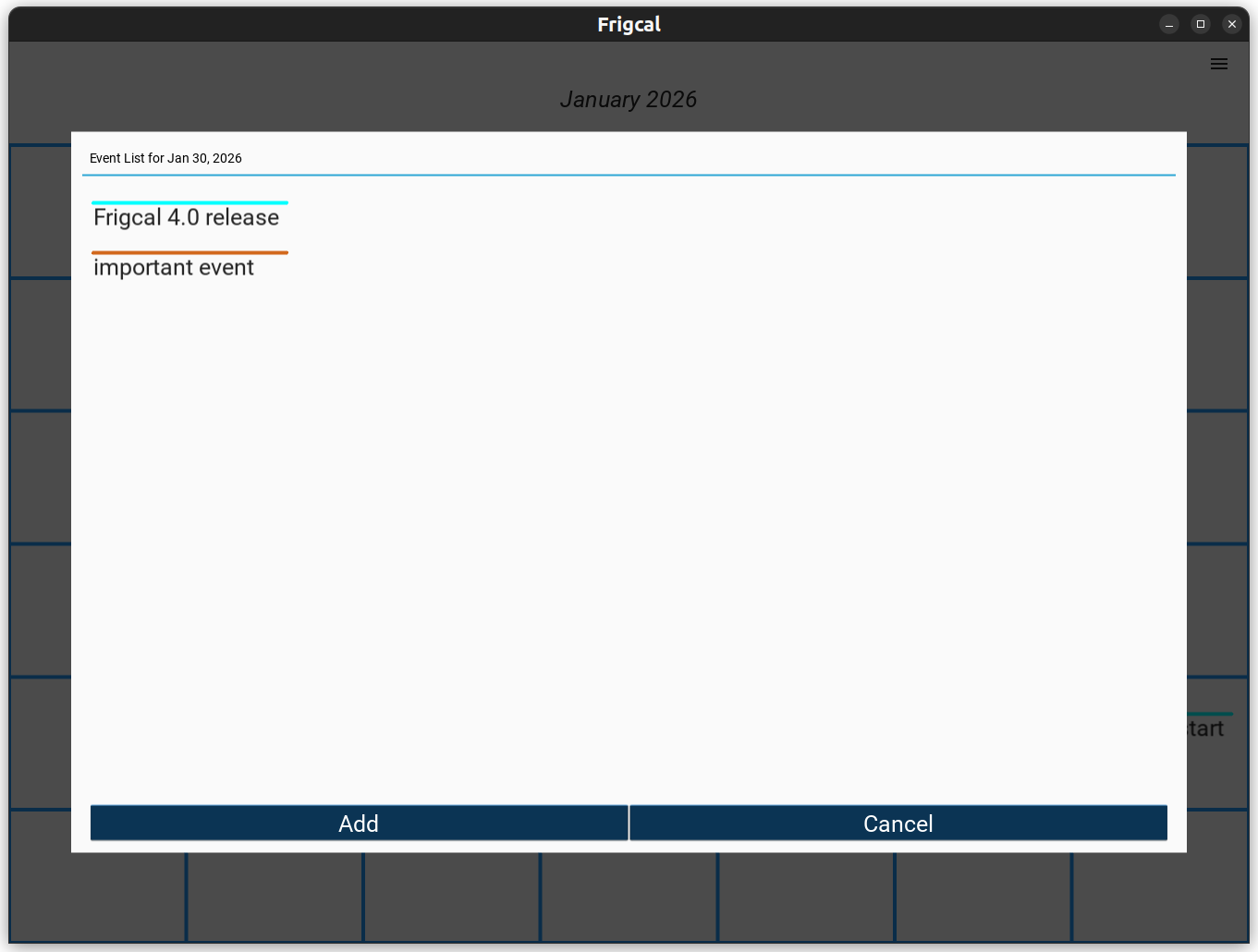Close the Frigcal window
The height and width of the screenshot is (952, 1258).
(x=1231, y=24)
